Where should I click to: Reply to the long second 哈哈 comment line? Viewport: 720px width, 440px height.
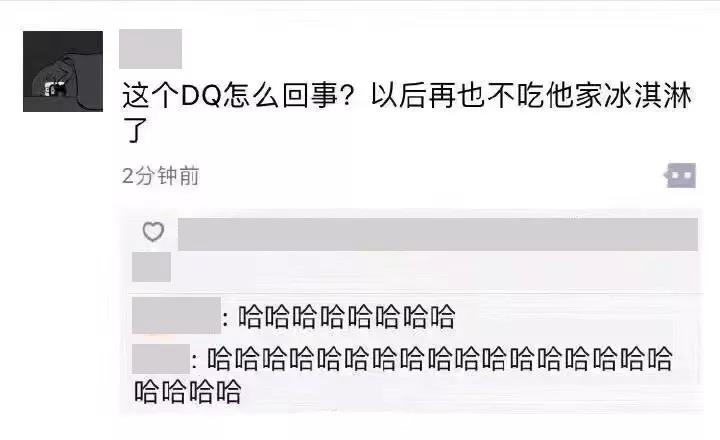pyautogui.click(x=440, y=359)
